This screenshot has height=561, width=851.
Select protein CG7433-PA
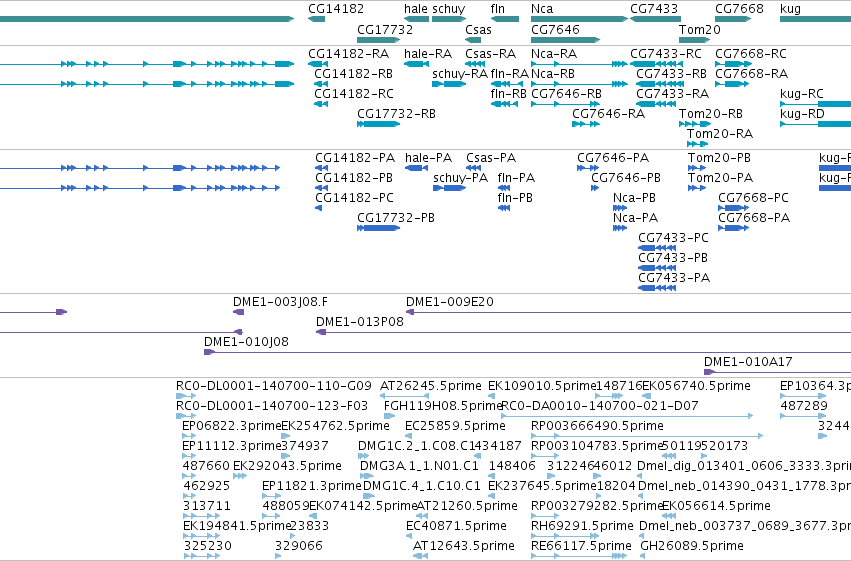tap(674, 278)
